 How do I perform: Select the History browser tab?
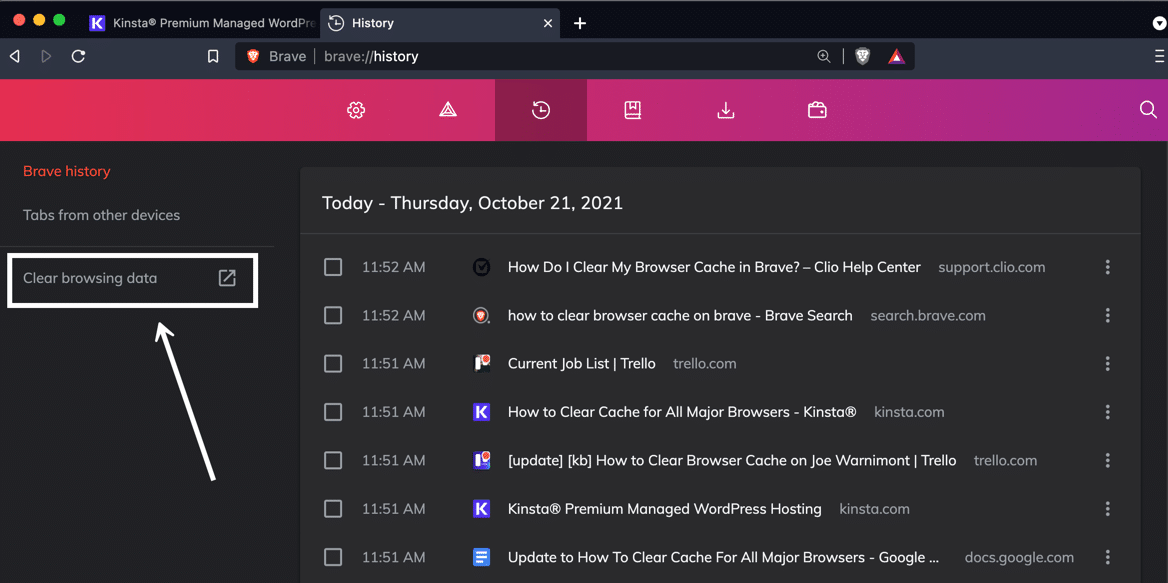pyautogui.click(x=420, y=22)
